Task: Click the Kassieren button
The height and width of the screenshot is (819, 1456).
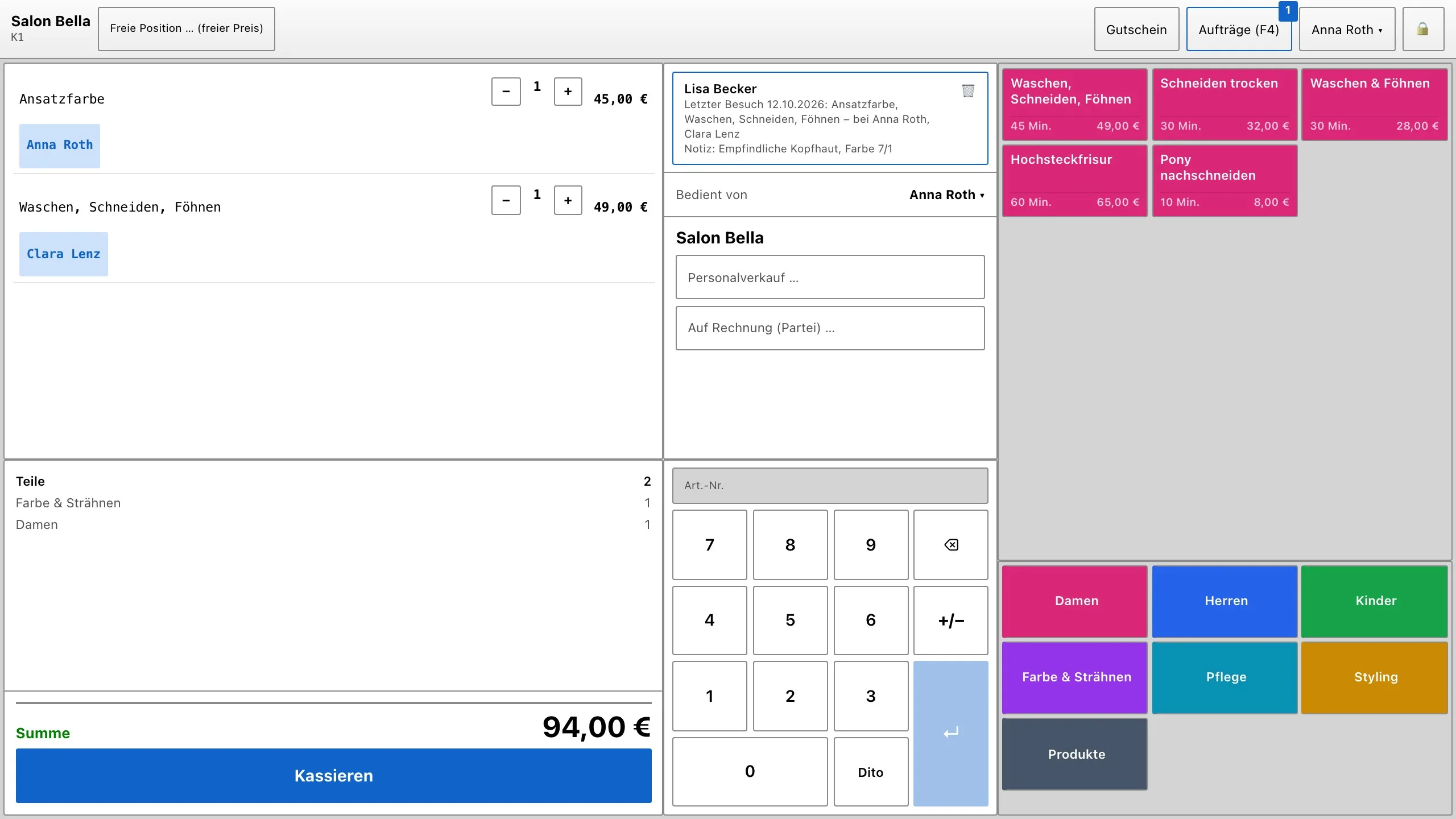Action: pos(334,776)
